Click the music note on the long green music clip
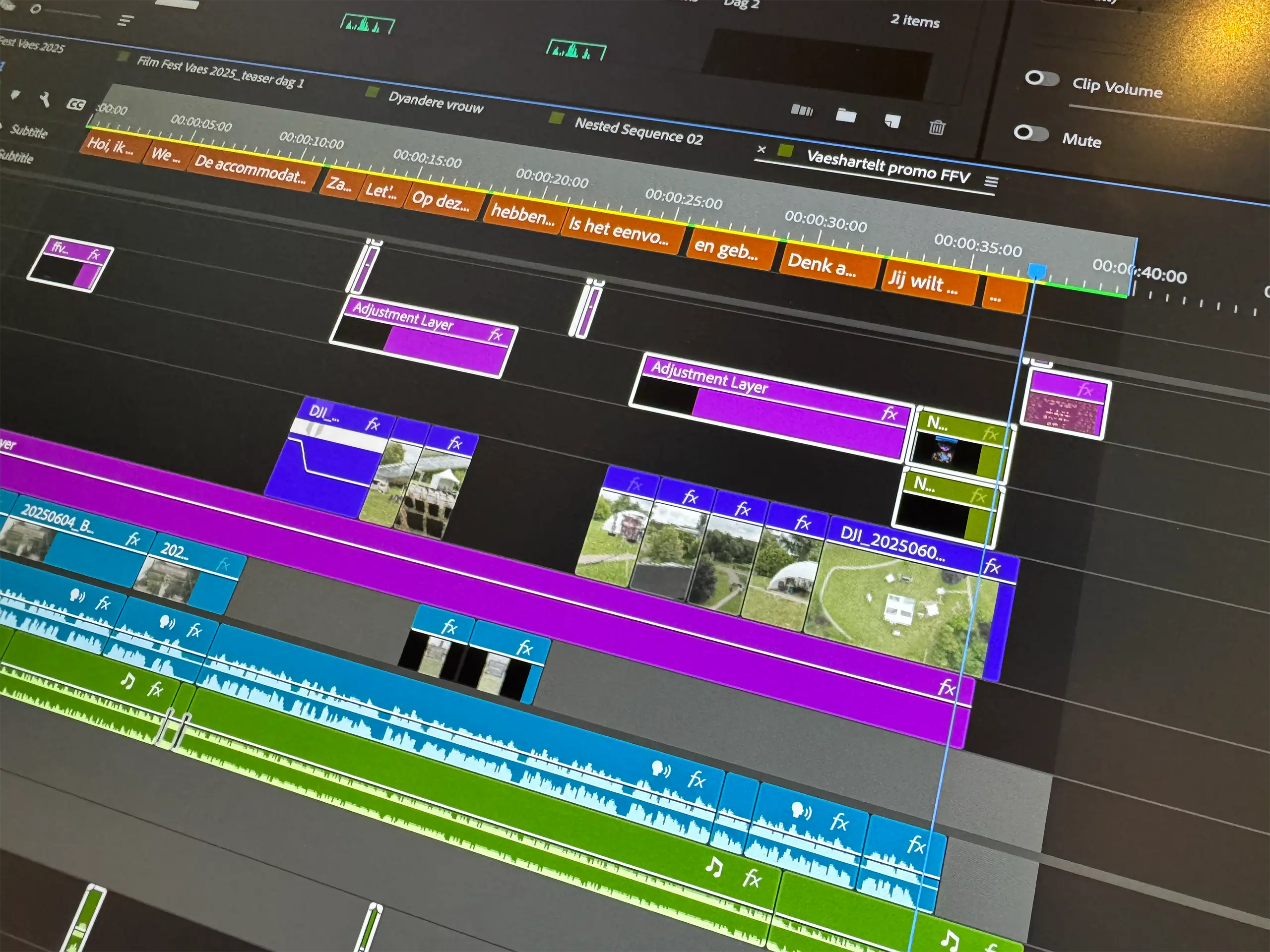 (x=714, y=867)
